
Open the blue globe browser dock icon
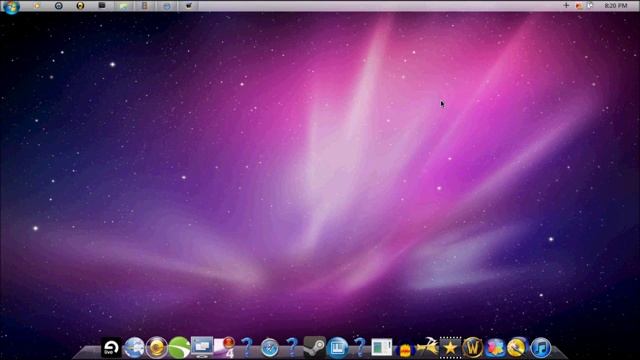click(x=134, y=348)
